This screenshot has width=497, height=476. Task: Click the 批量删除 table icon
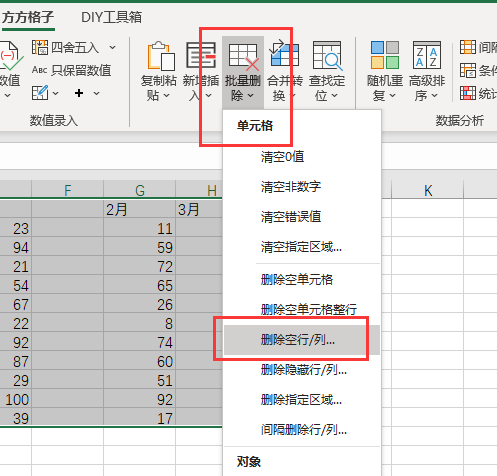(x=244, y=57)
